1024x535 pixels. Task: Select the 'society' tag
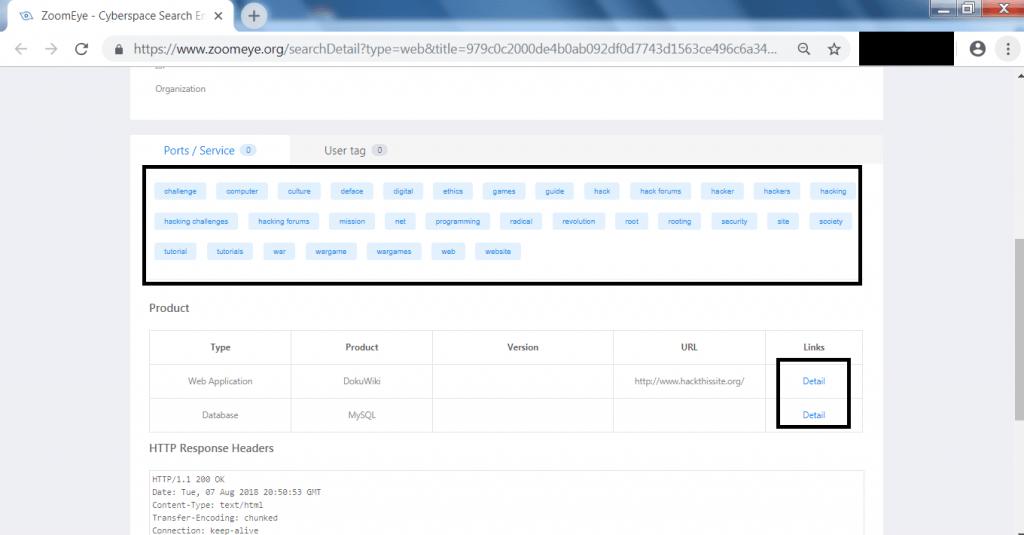(x=831, y=221)
